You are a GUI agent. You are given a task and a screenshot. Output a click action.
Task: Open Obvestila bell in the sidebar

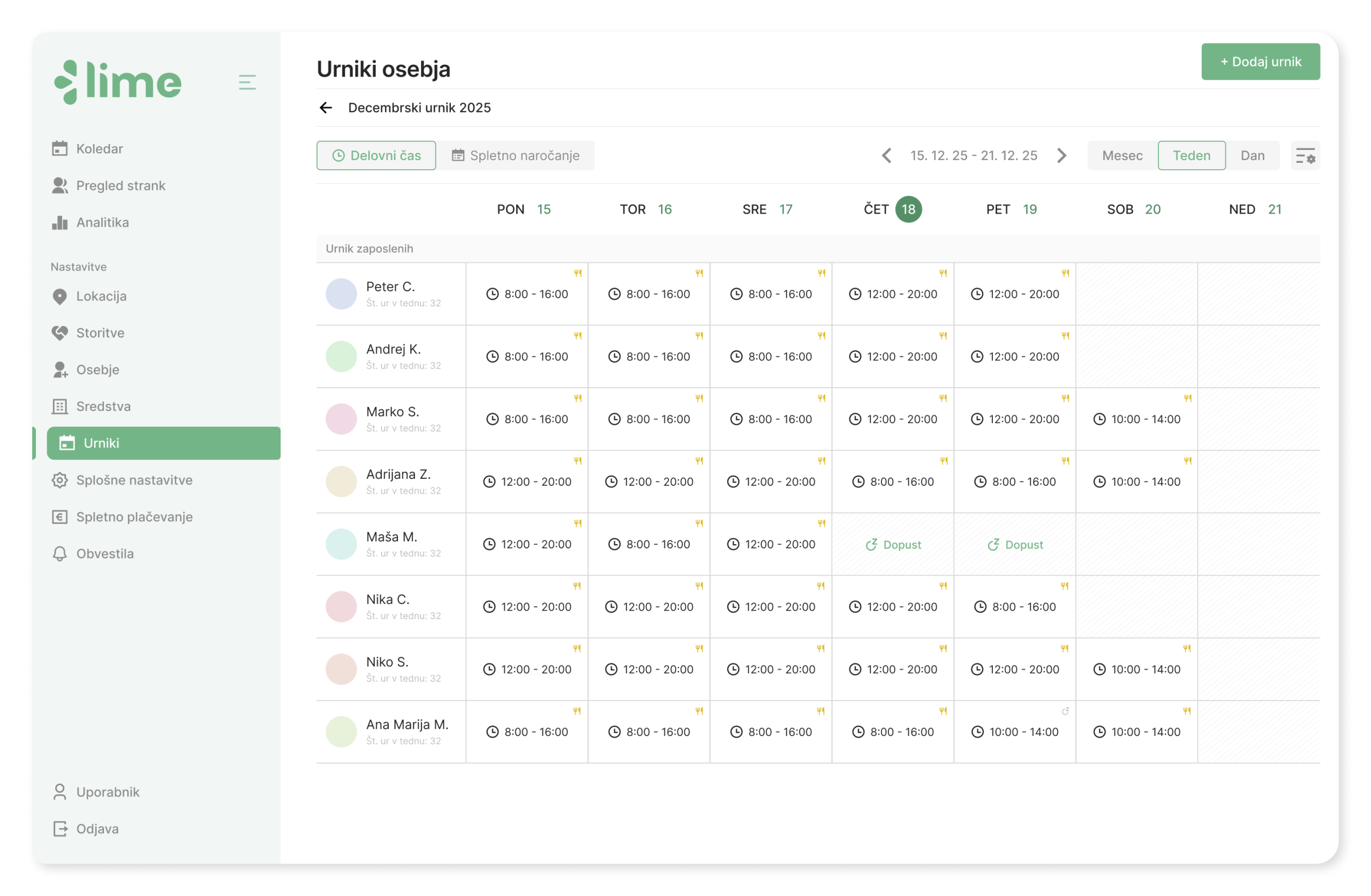tap(60, 554)
